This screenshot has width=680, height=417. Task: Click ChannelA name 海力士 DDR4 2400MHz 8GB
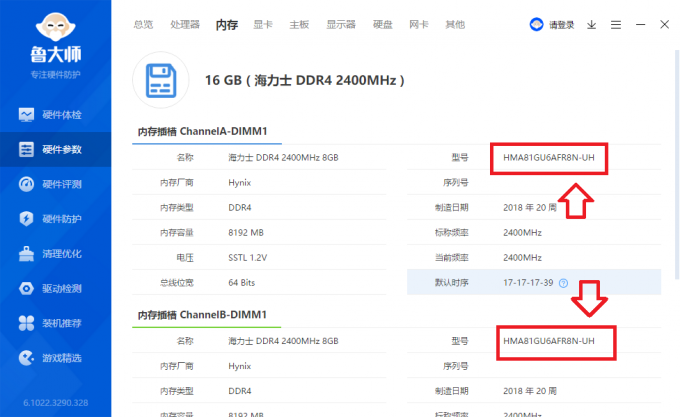283,158
